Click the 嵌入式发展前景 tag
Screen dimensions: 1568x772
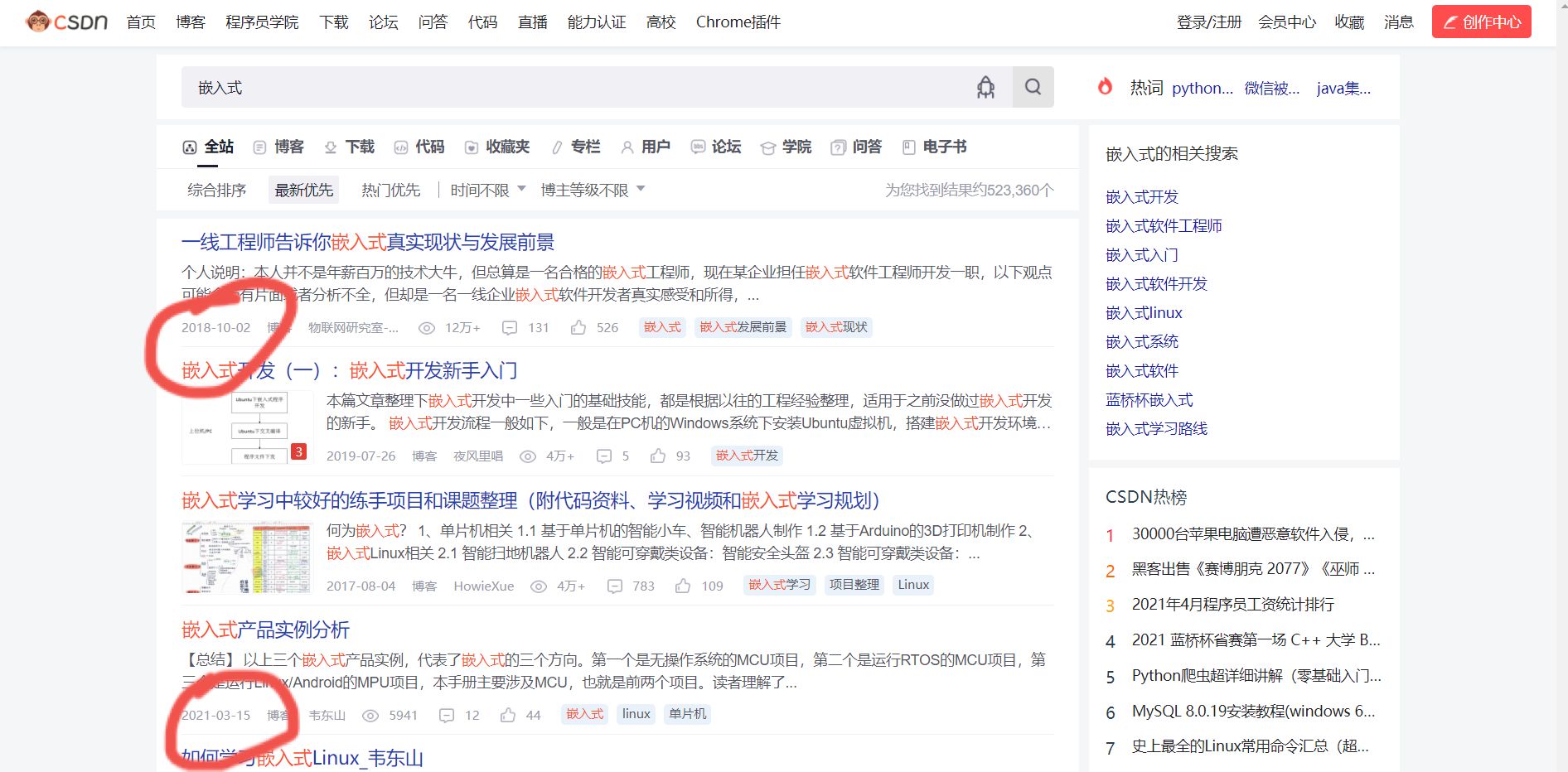tap(743, 327)
